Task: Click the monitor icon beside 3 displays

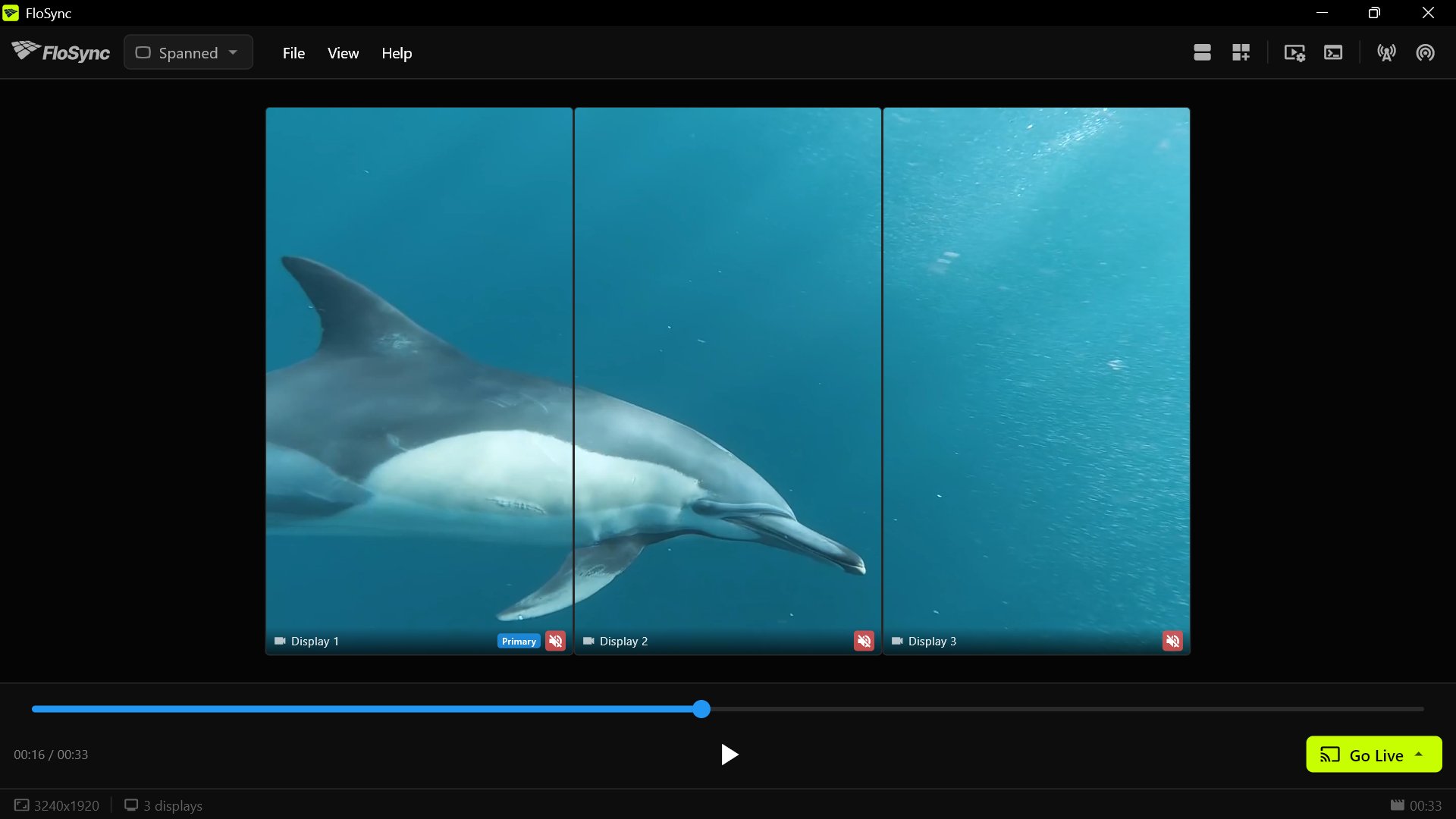Action: [131, 805]
